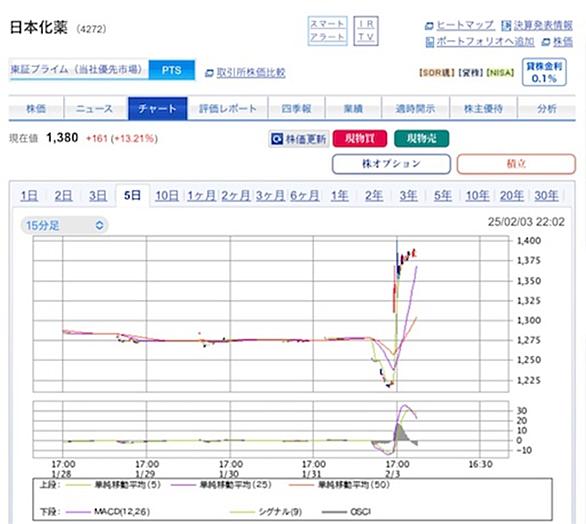The width and height of the screenshot is (586, 524).
Task: Open the 適時開示 tab
Action: click(415, 109)
